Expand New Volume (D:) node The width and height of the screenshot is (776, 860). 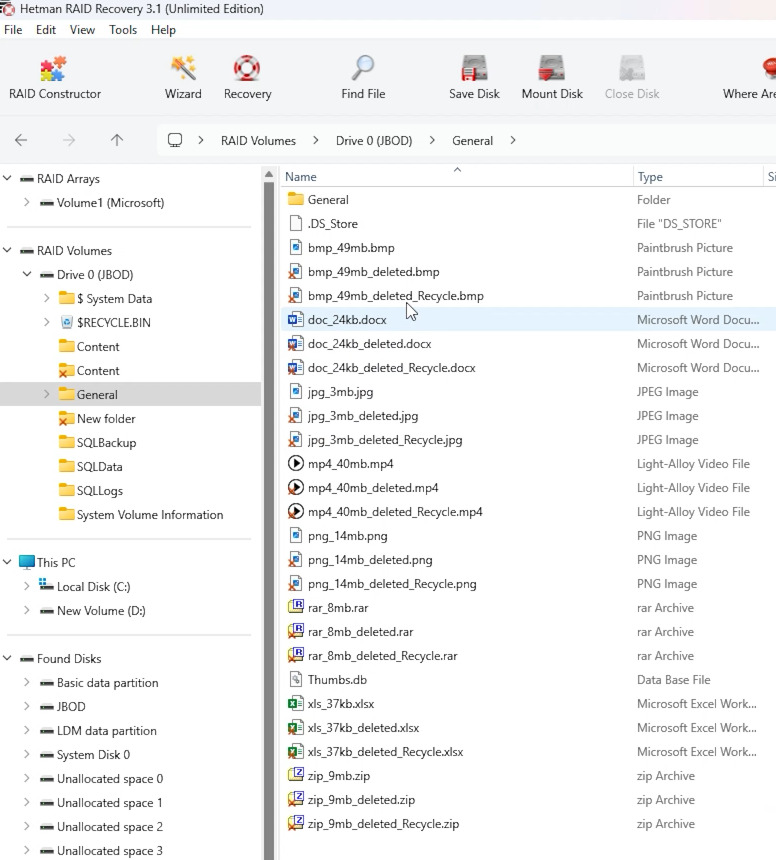tap(27, 610)
